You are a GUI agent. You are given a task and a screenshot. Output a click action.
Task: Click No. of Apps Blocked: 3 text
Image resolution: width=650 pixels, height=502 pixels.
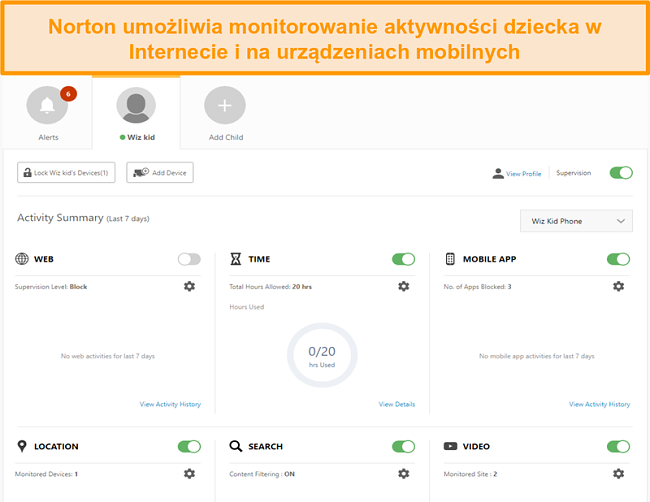point(477,286)
